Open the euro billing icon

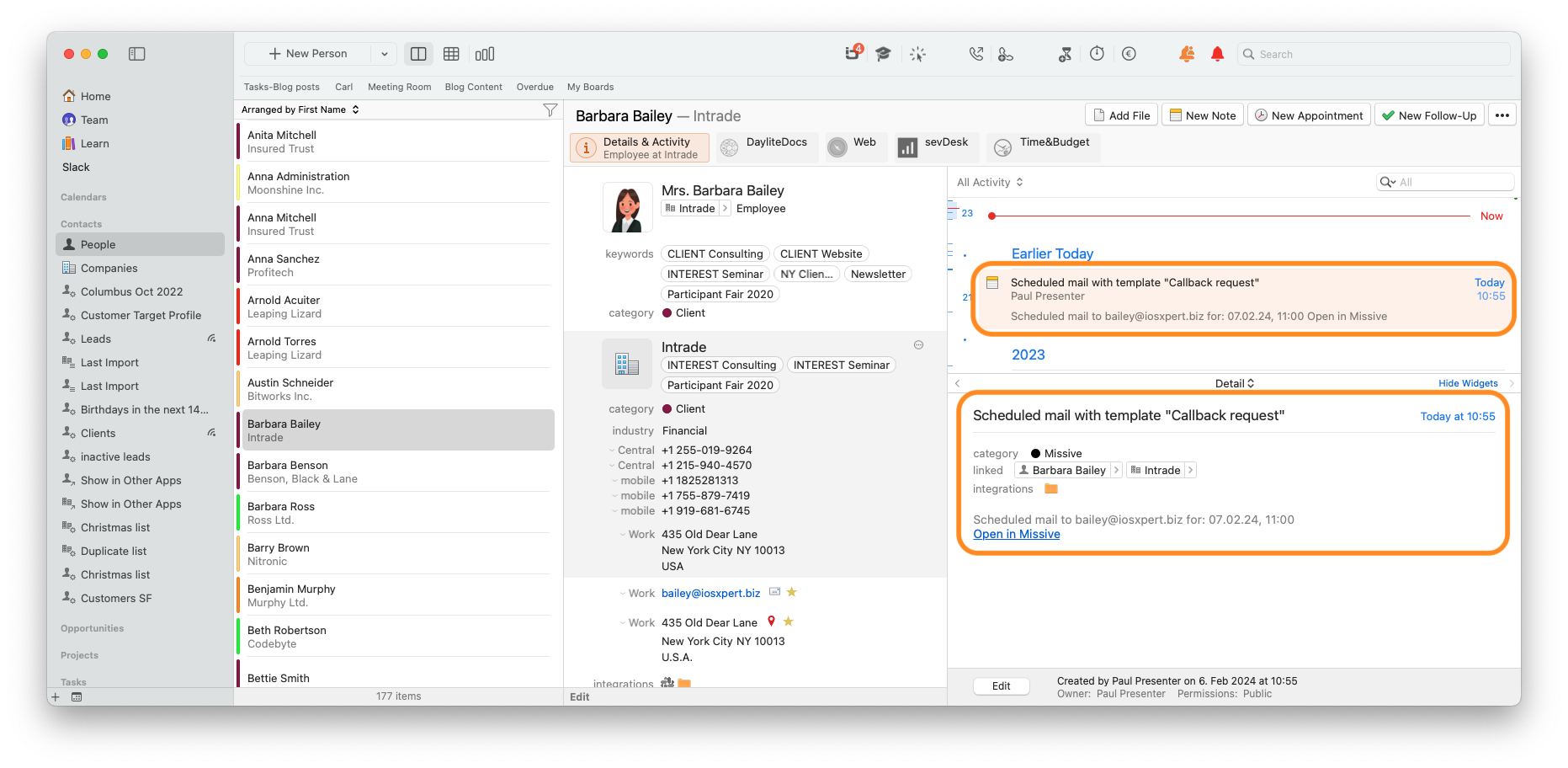coord(1129,54)
